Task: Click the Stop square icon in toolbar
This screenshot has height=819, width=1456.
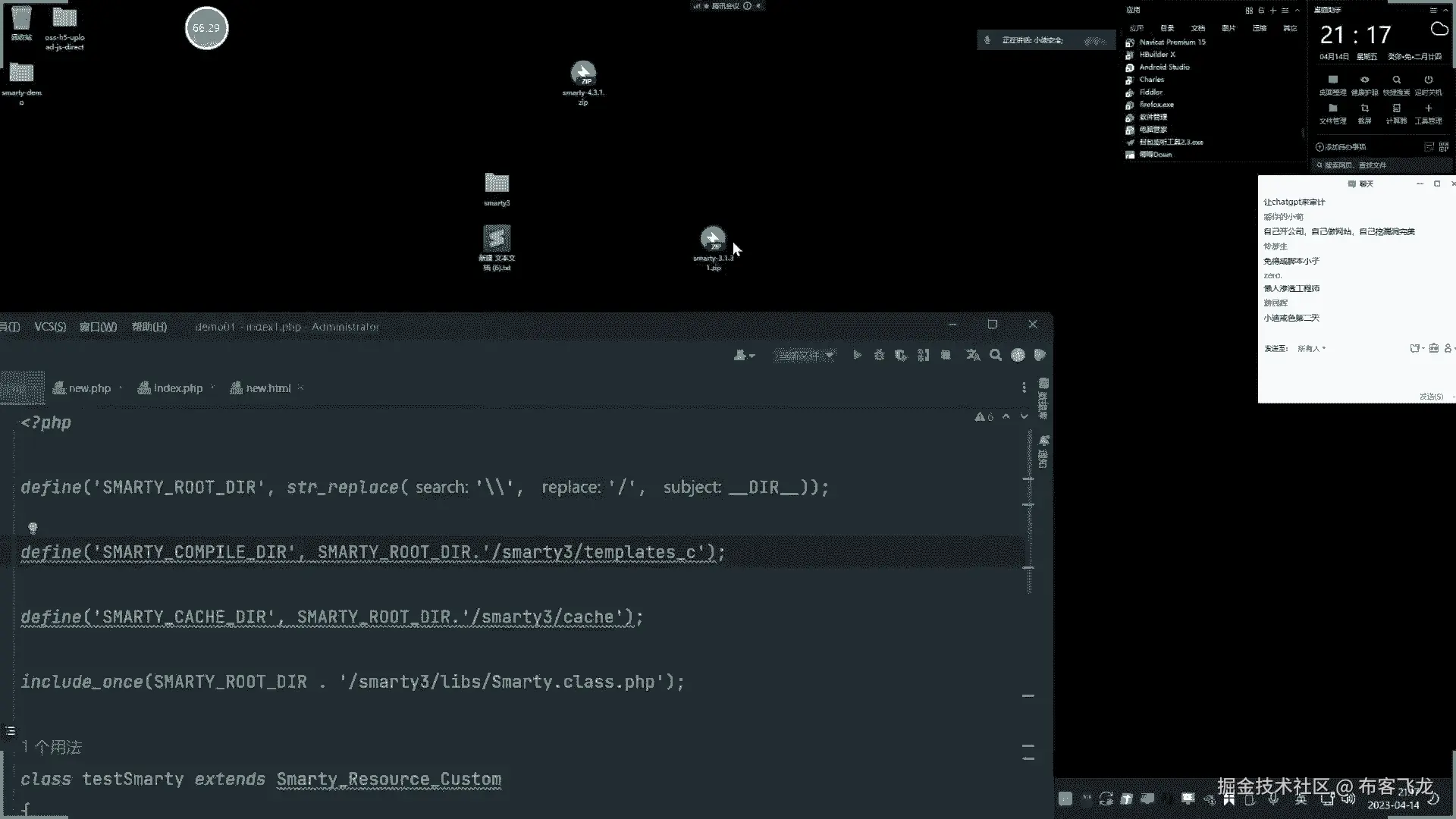Action: tap(946, 355)
